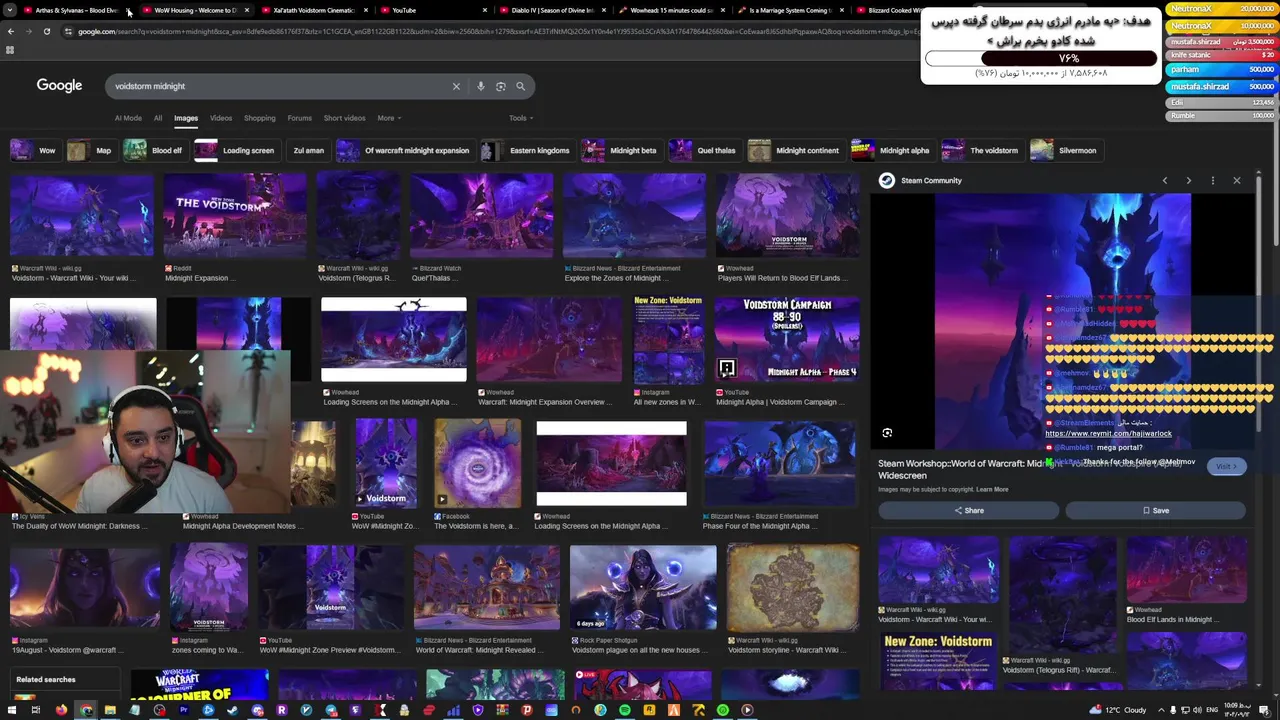Screen dimensions: 1280x720
Task: Open the Reddit 'THE VOIDSTORM' thumbnail
Action: [235, 216]
